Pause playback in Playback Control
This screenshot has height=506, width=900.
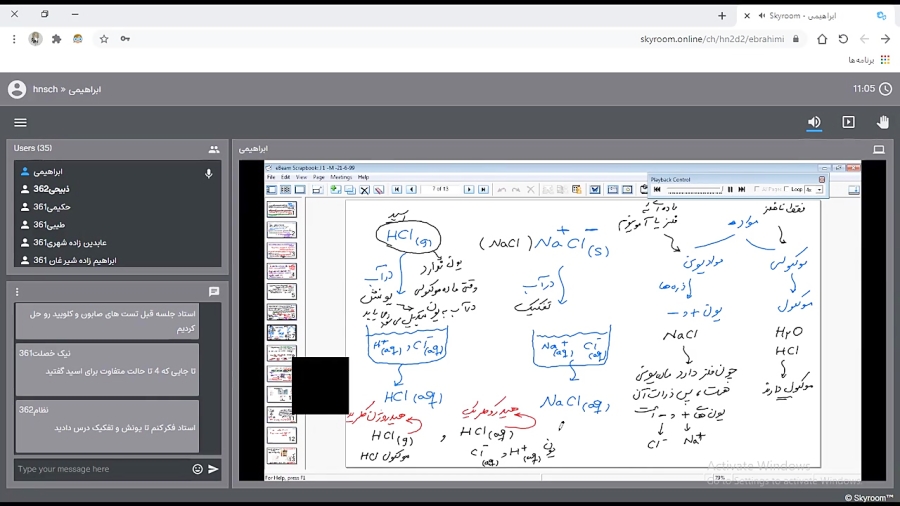coord(730,189)
